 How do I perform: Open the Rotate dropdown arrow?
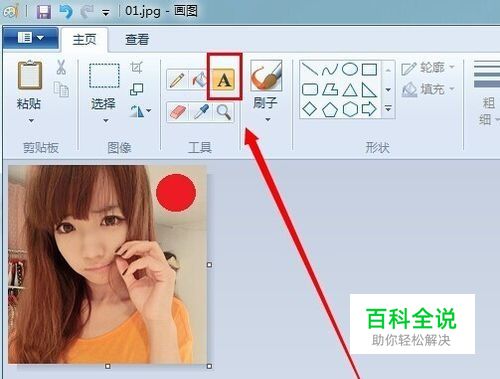pyautogui.click(x=149, y=110)
